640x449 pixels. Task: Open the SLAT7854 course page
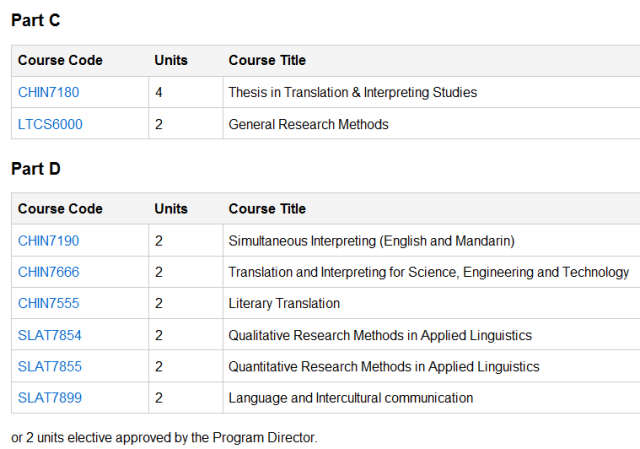[50, 335]
